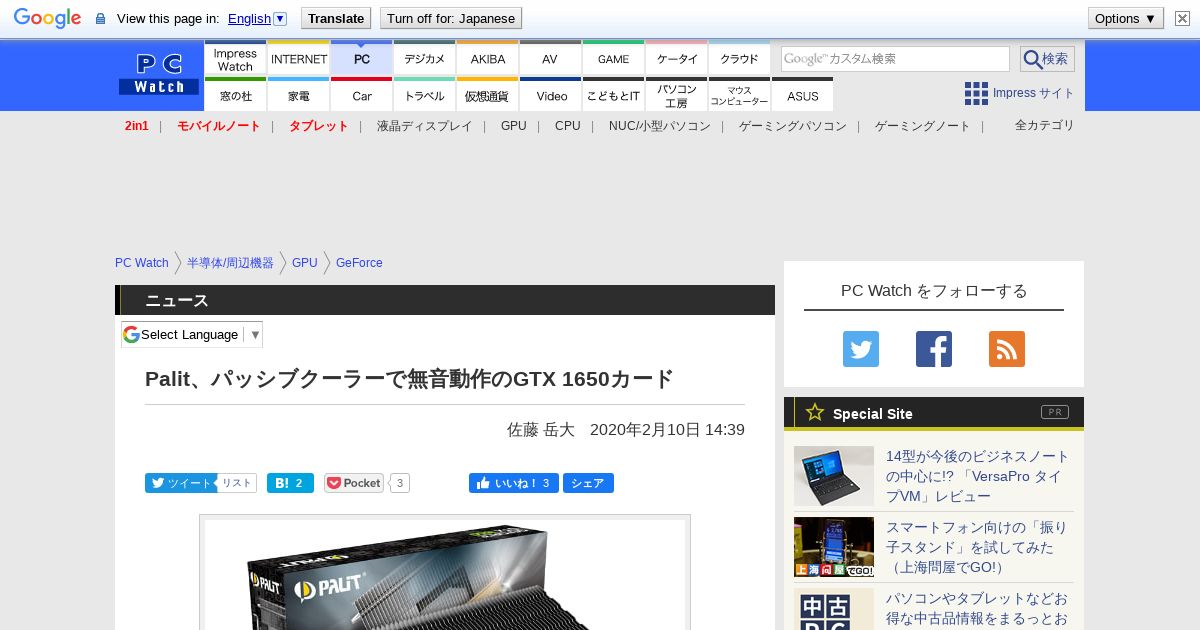This screenshot has width=1200, height=630.
Task: Open the GAME tab
Action: pyautogui.click(x=614, y=59)
